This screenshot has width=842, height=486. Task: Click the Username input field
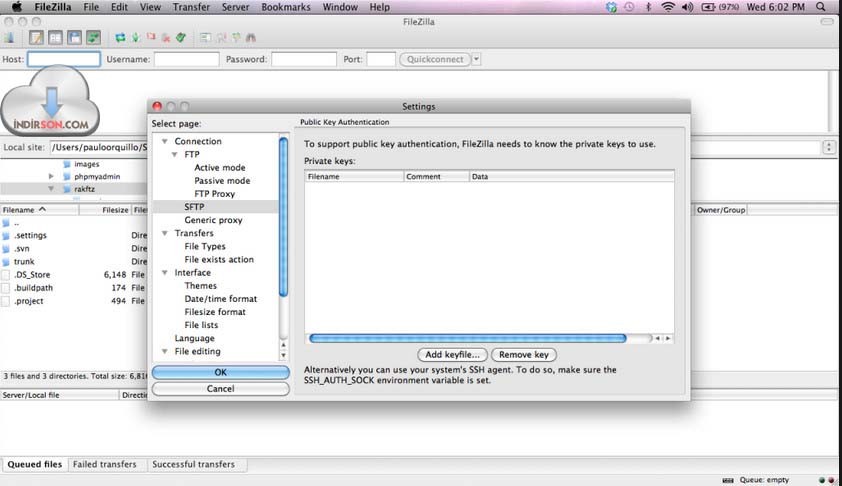tap(187, 59)
